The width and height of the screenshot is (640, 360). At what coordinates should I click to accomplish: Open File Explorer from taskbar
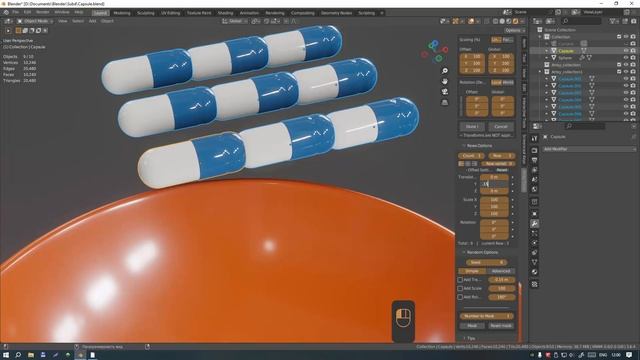pos(31,355)
